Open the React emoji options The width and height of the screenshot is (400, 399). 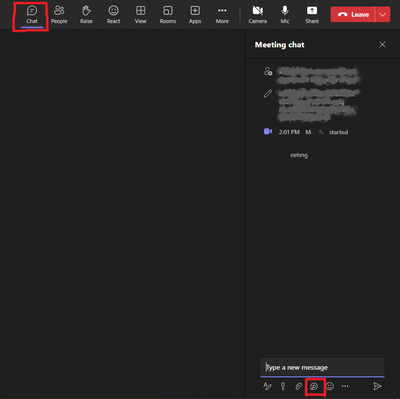(113, 15)
